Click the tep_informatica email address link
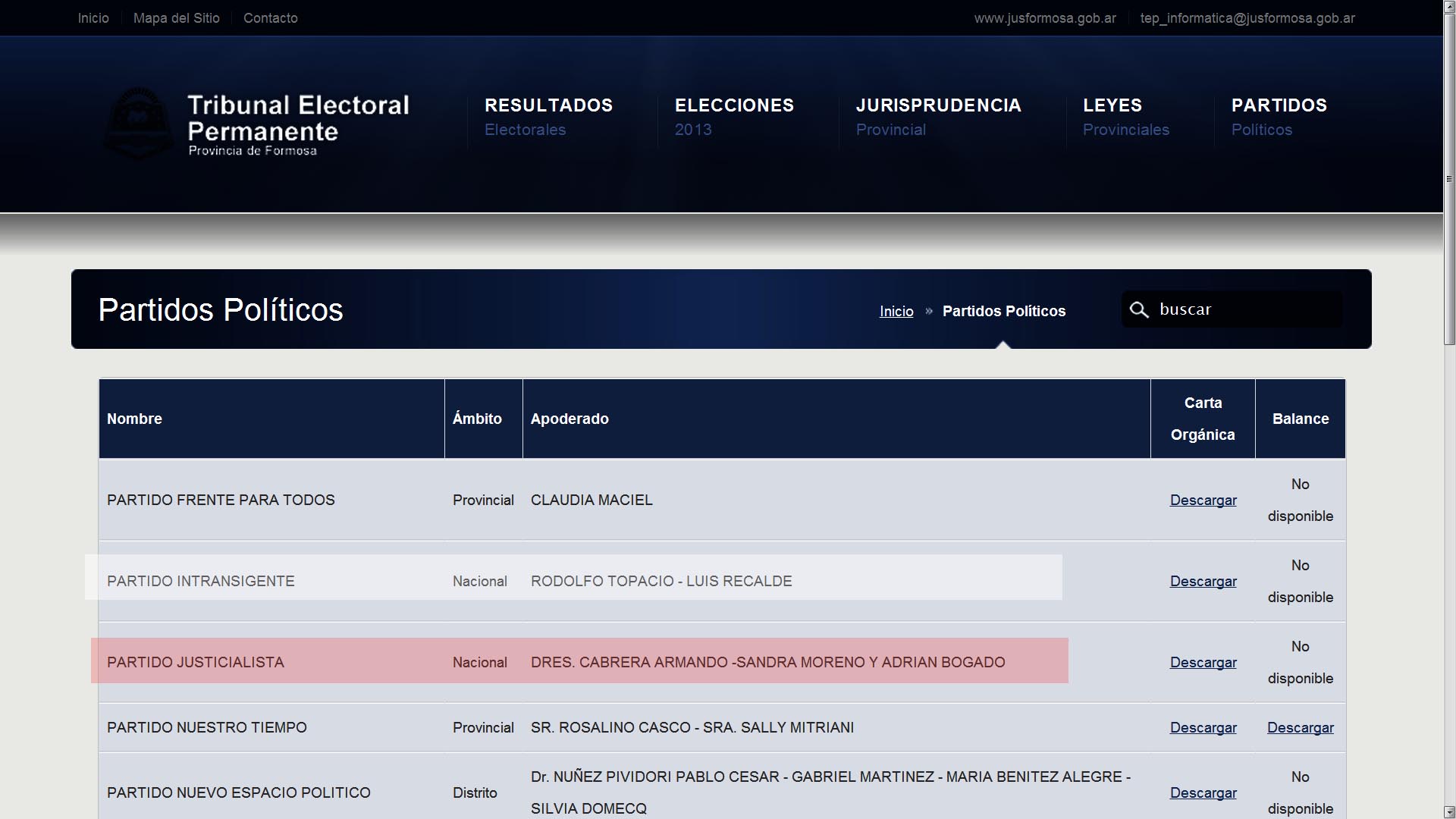This screenshot has width=1456, height=819. 1247,18
